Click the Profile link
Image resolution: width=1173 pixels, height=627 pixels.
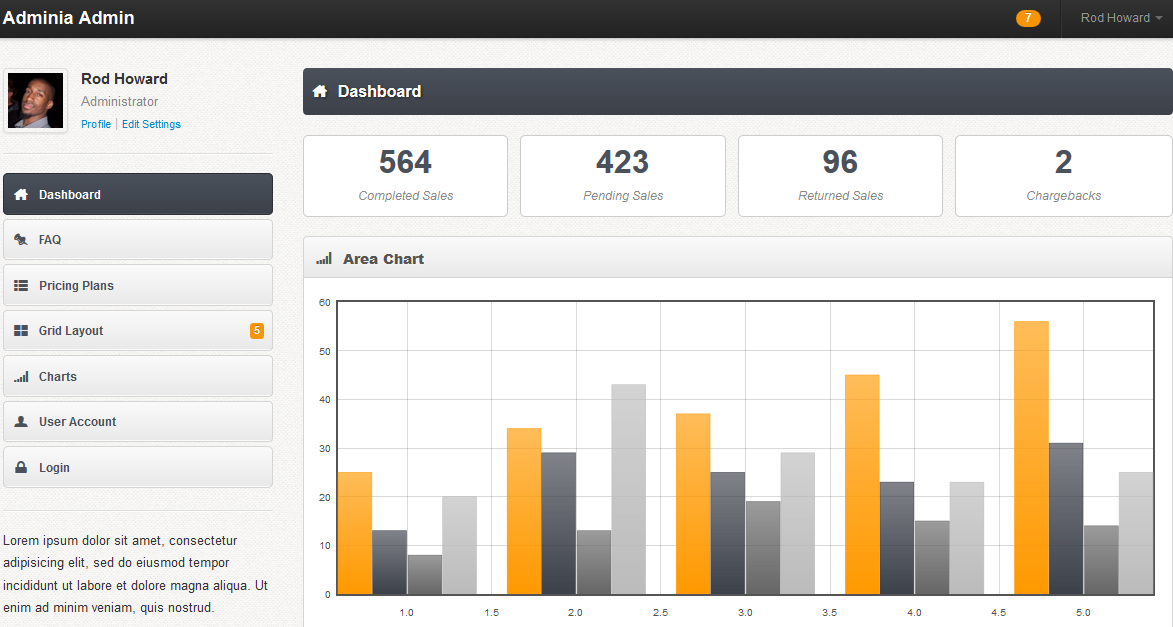click(96, 124)
